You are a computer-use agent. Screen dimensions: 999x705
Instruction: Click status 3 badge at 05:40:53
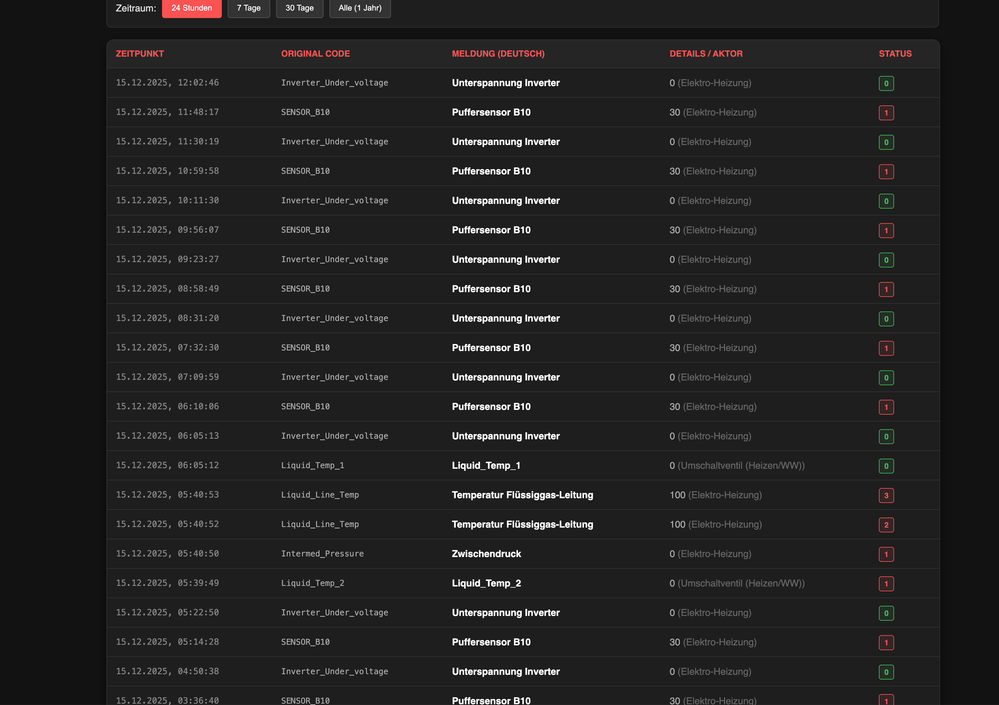[886, 496]
